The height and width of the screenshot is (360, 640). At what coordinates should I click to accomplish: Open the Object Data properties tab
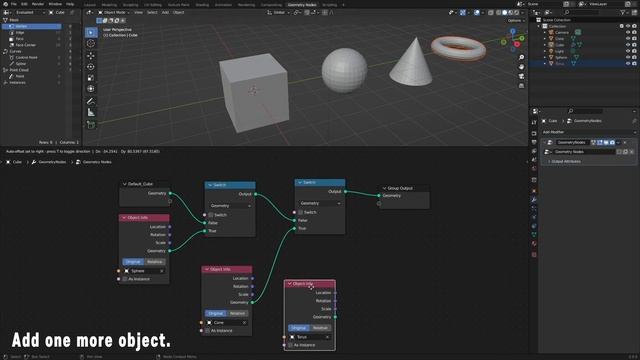534,235
